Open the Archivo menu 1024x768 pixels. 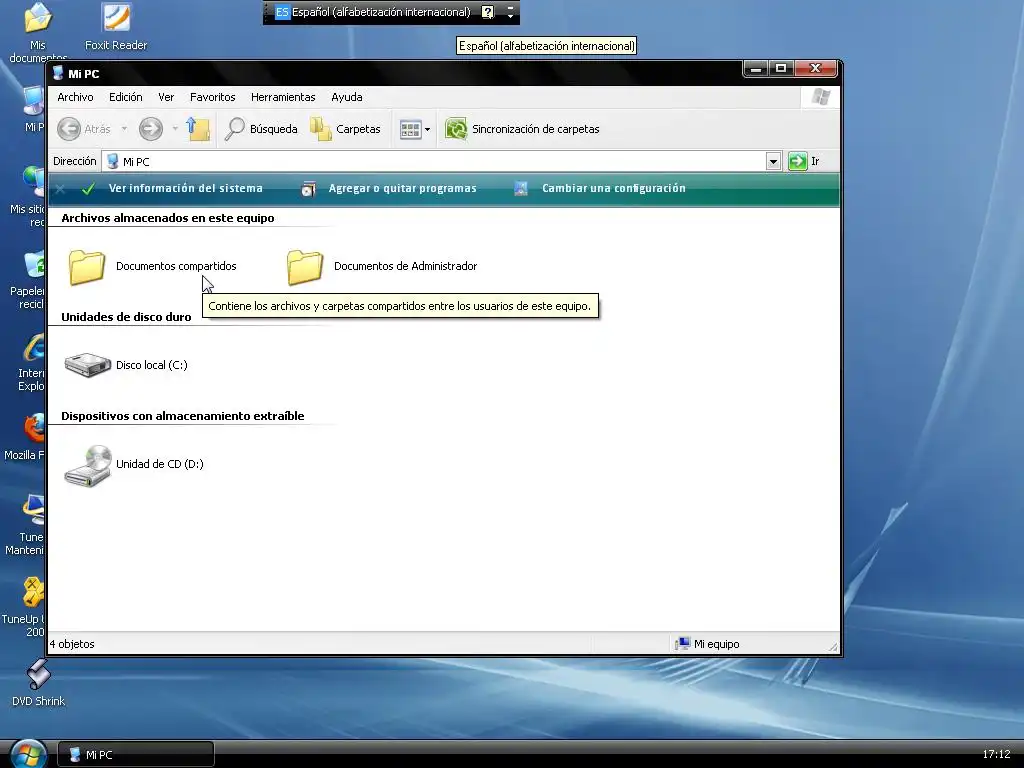point(75,97)
